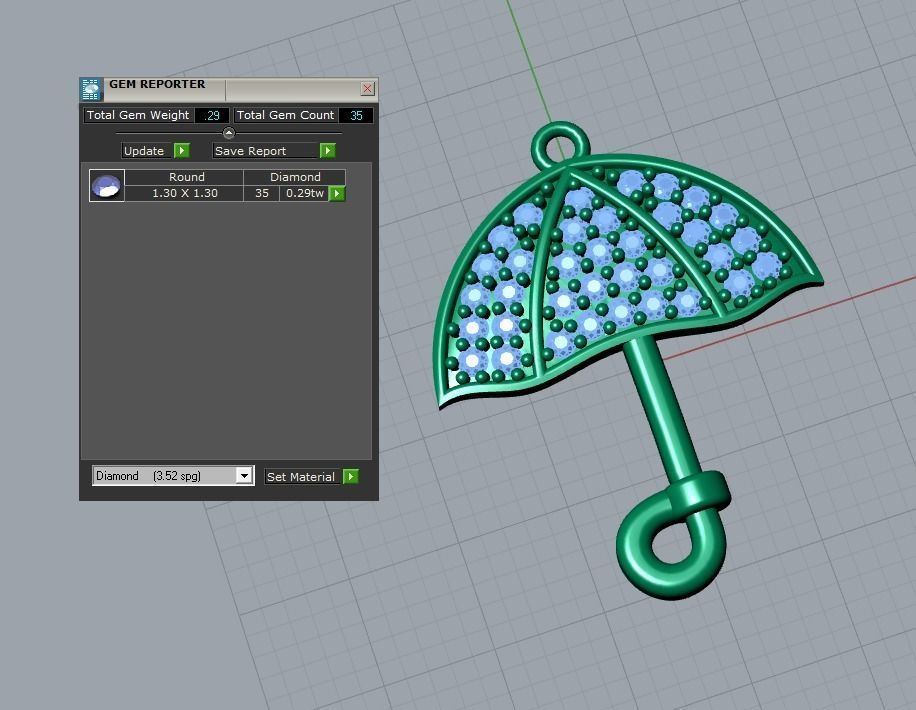Viewport: 916px width, 710px height.
Task: Click the green arrow beside 0.29tw
Action: pyautogui.click(x=337, y=193)
